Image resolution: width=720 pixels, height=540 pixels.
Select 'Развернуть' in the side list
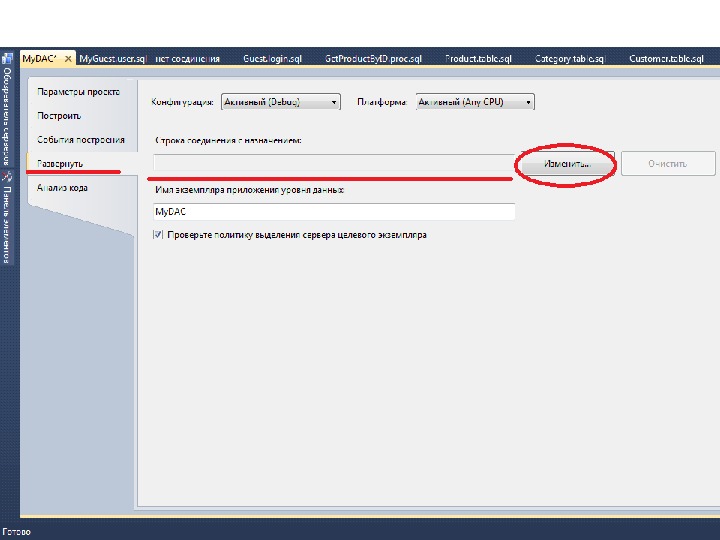[x=60, y=163]
